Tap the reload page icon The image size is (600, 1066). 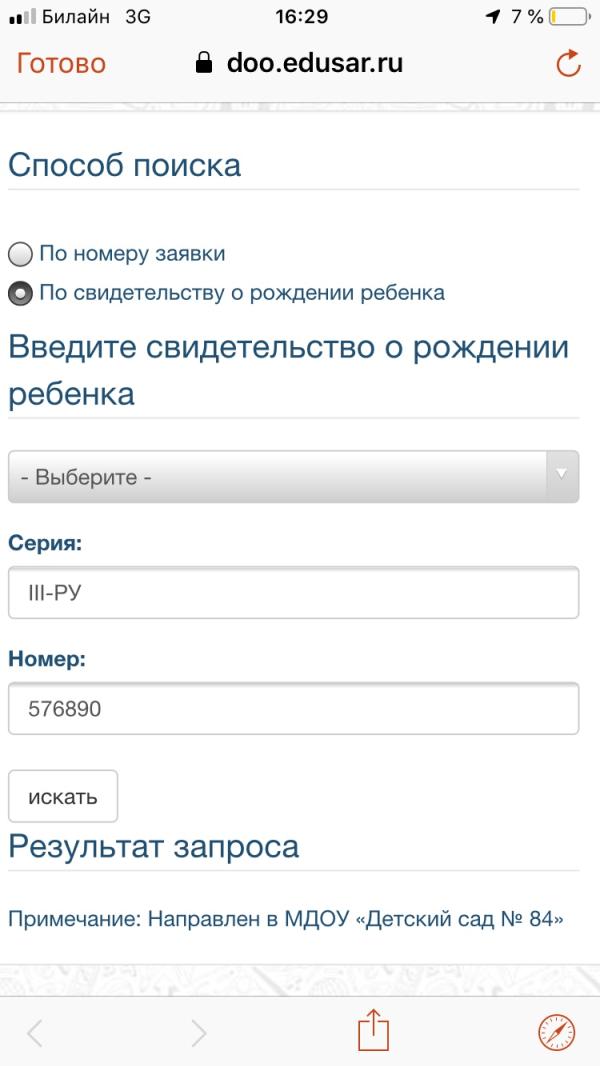(568, 64)
